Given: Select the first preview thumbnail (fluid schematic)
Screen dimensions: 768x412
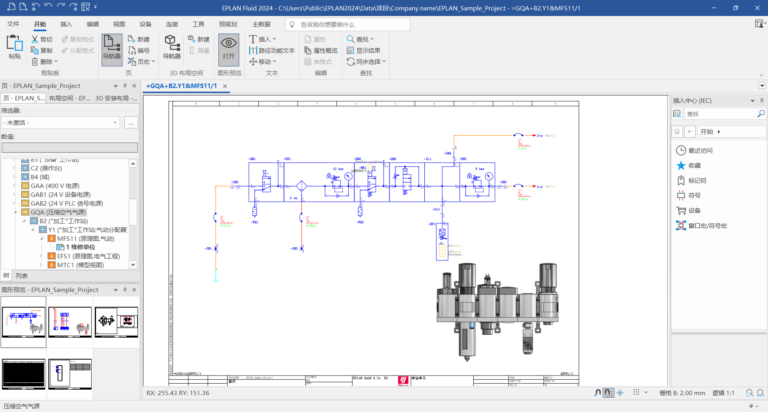Looking at the screenshot, I should (x=24, y=322).
